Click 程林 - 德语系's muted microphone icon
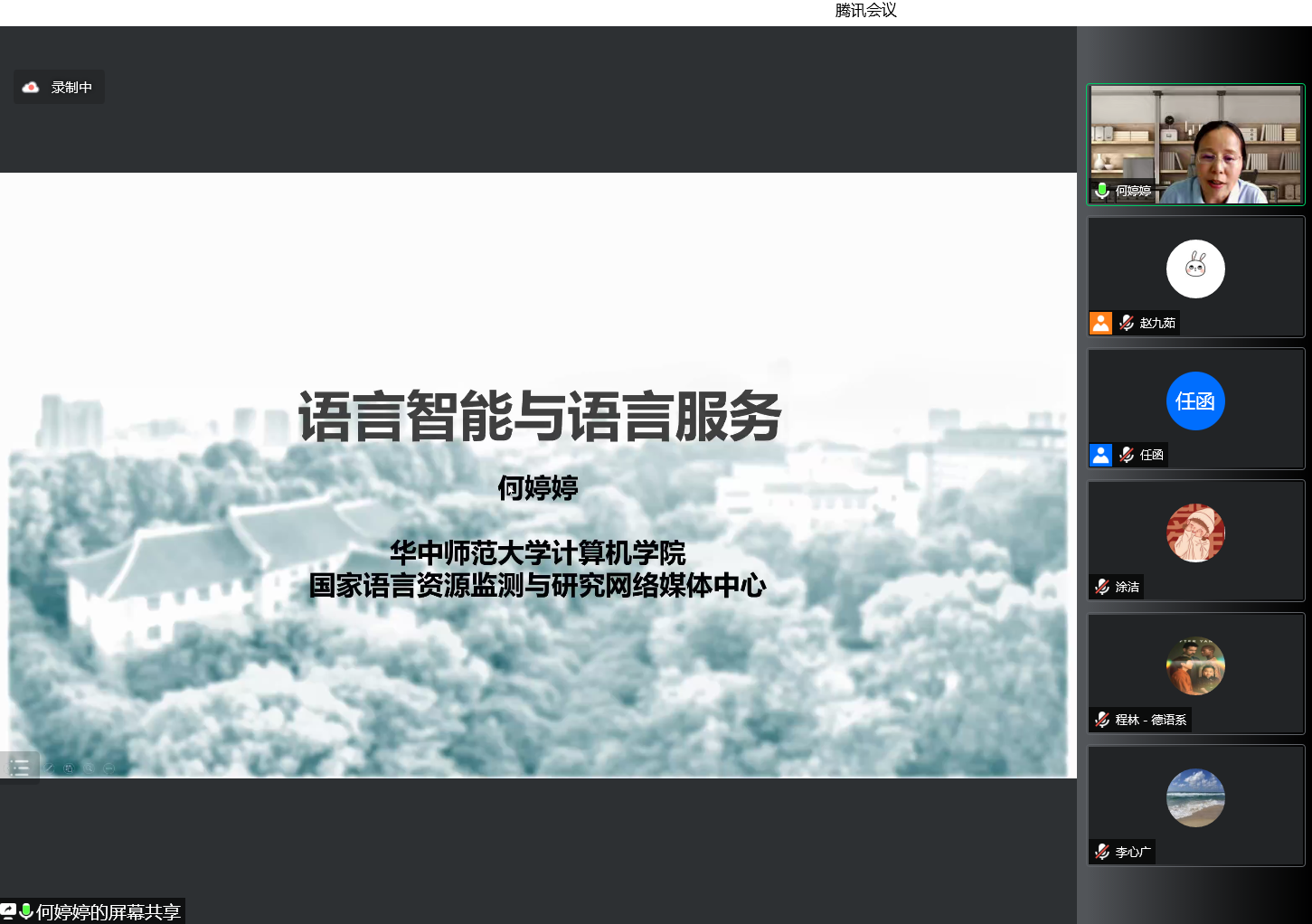The image size is (1312, 924). point(1102,720)
